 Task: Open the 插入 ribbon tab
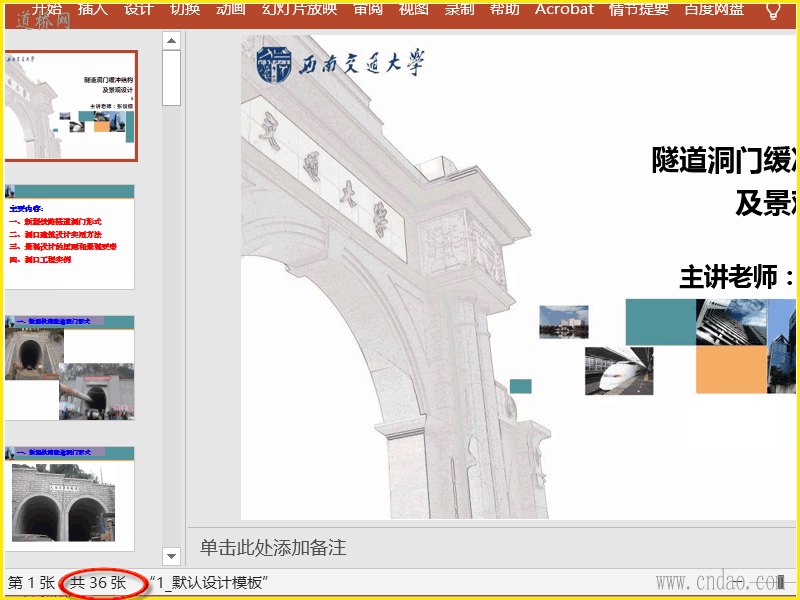coord(93,9)
